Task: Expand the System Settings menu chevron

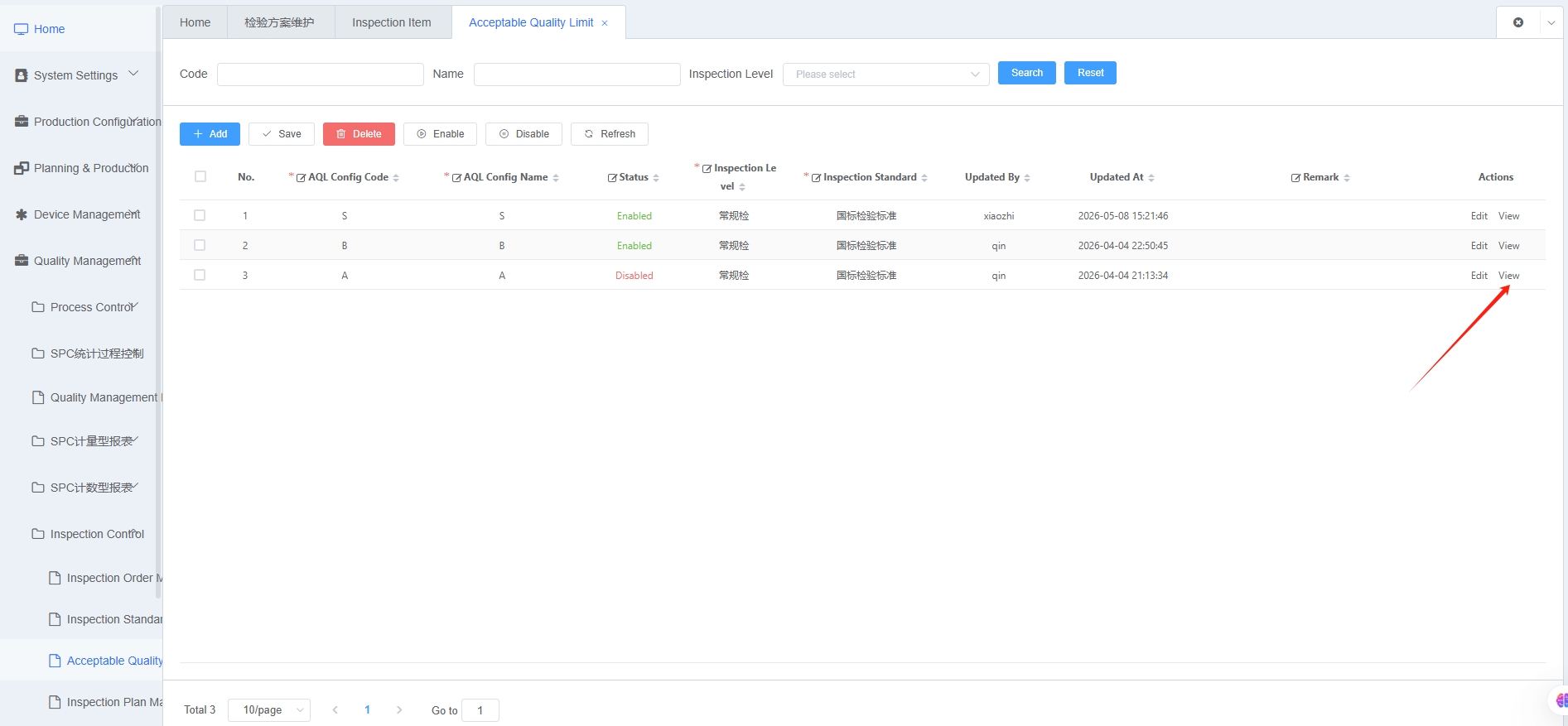Action: tap(133, 74)
